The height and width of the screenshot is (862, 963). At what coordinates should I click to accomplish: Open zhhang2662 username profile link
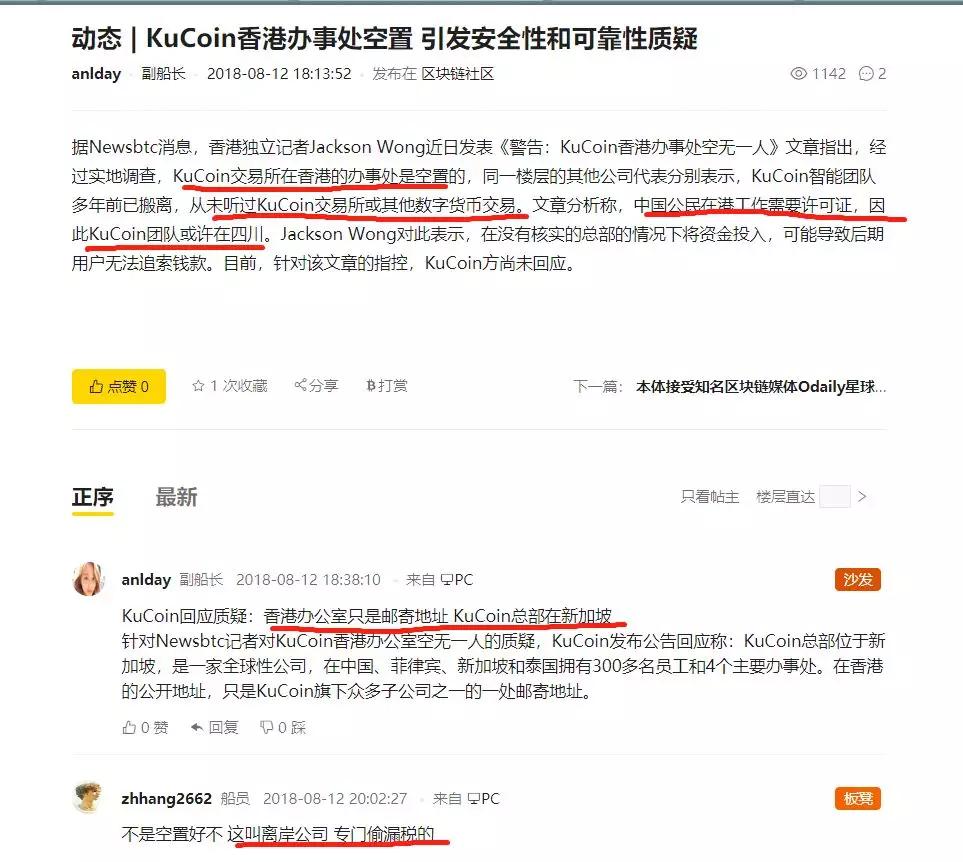click(x=166, y=798)
